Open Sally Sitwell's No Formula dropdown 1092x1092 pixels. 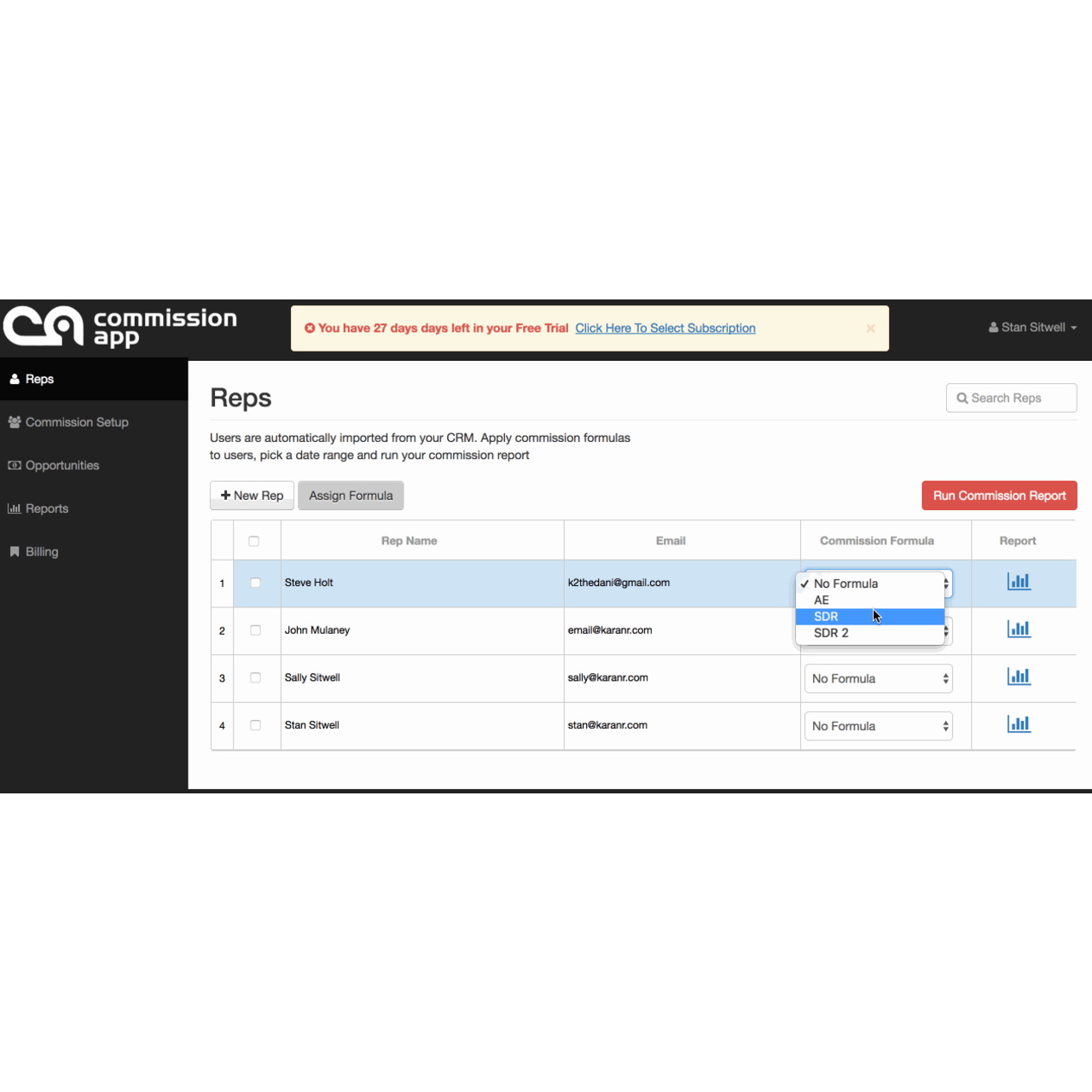tap(878, 678)
